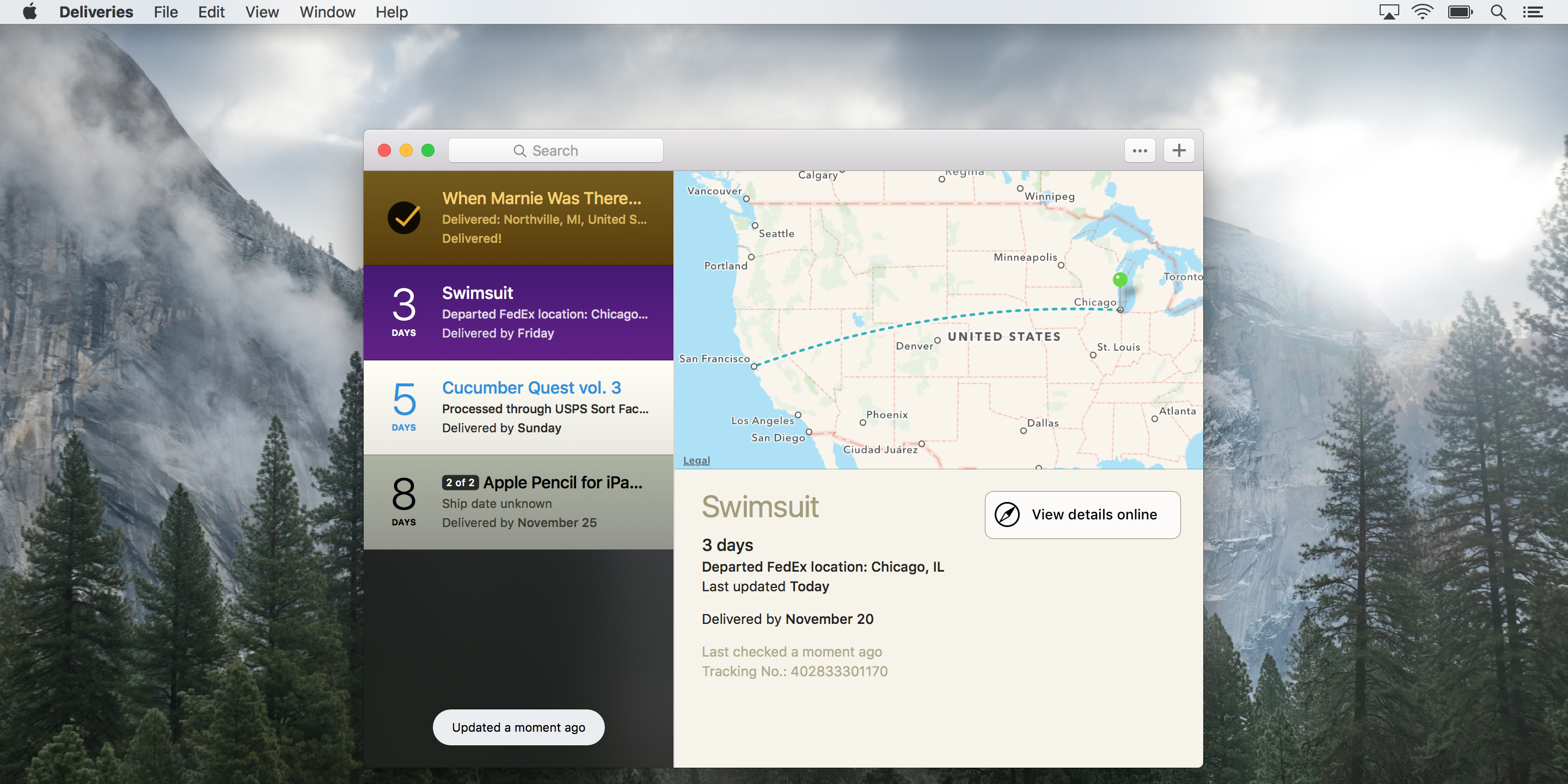
Task: Click the green destination pin on map
Action: point(1119,279)
